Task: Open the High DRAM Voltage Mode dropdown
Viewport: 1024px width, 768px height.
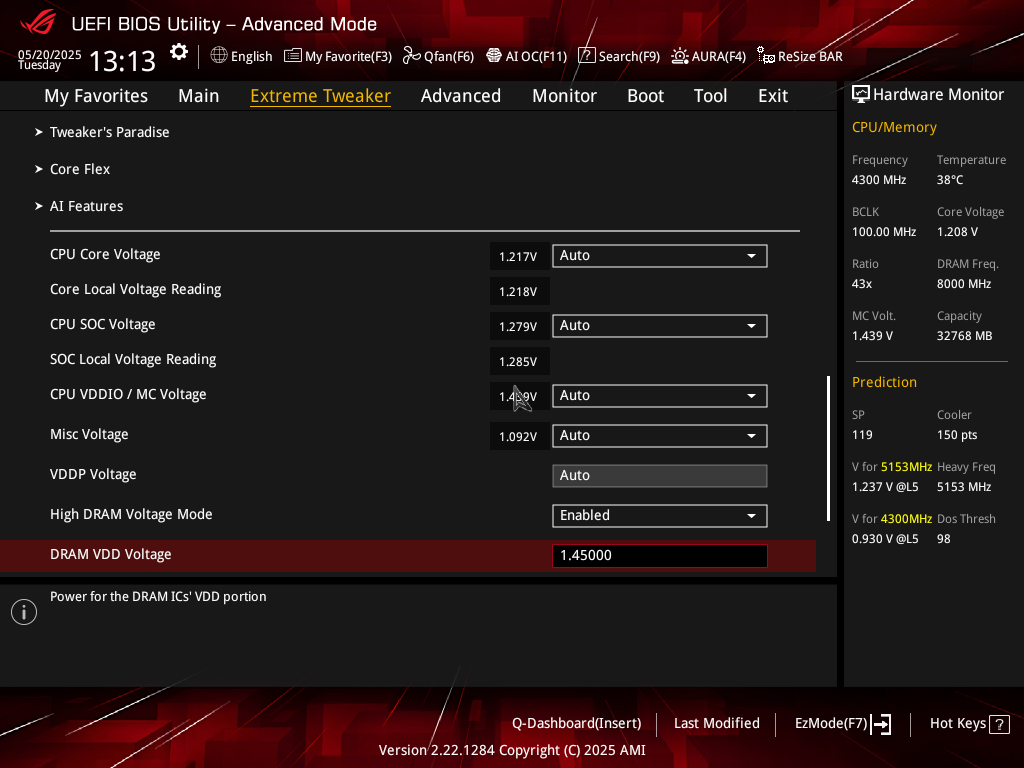Action: click(660, 515)
